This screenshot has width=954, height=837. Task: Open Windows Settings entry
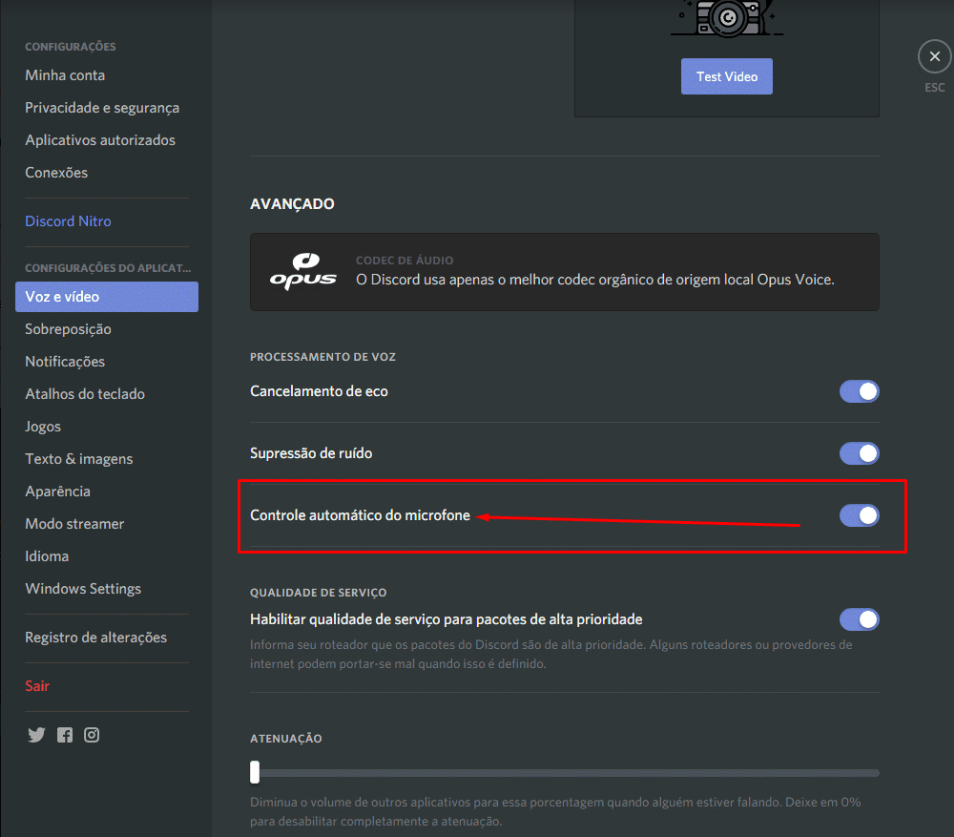point(83,589)
